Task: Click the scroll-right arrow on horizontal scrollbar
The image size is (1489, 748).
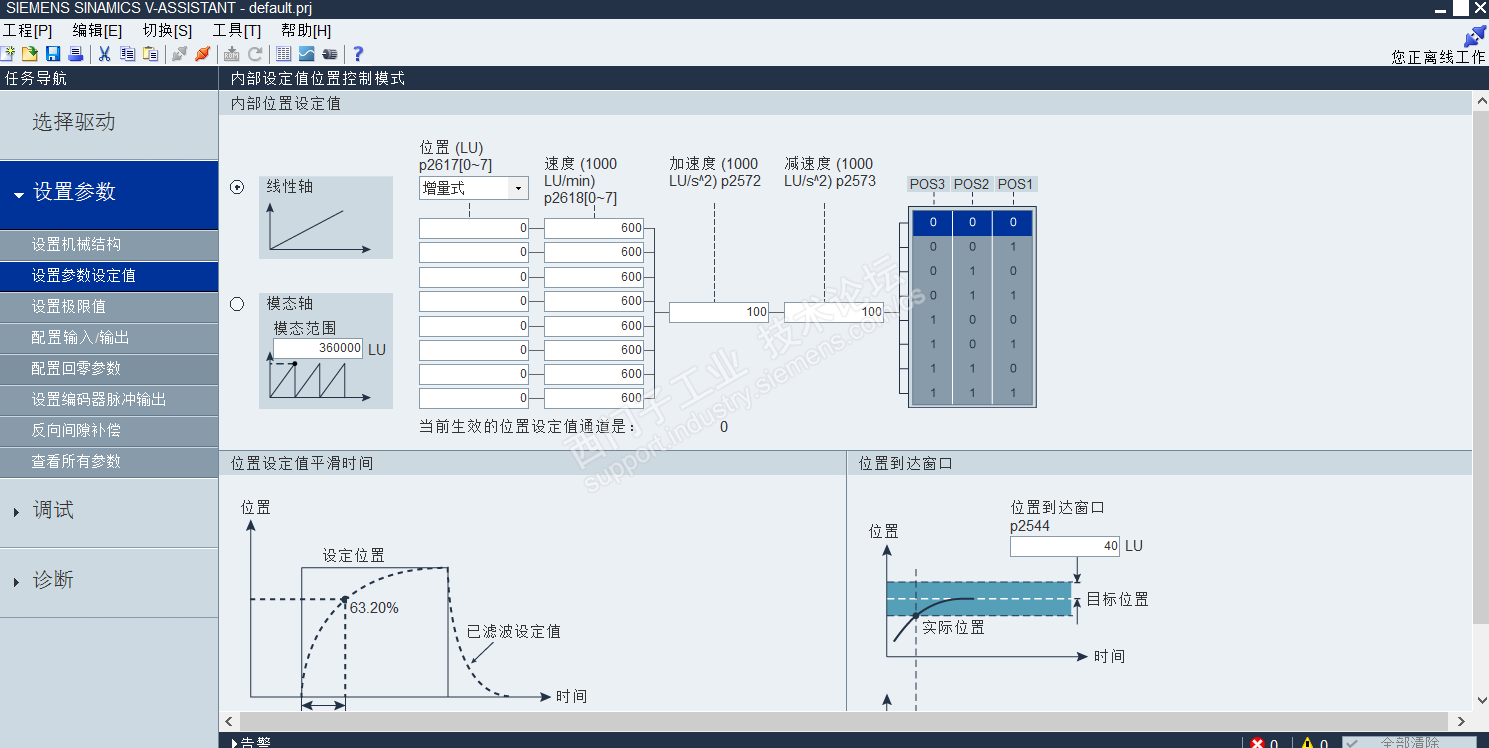Action: [1462, 721]
